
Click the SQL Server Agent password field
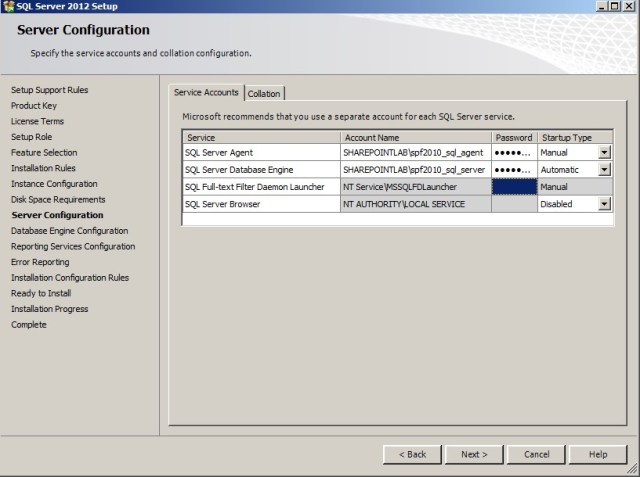pos(514,153)
